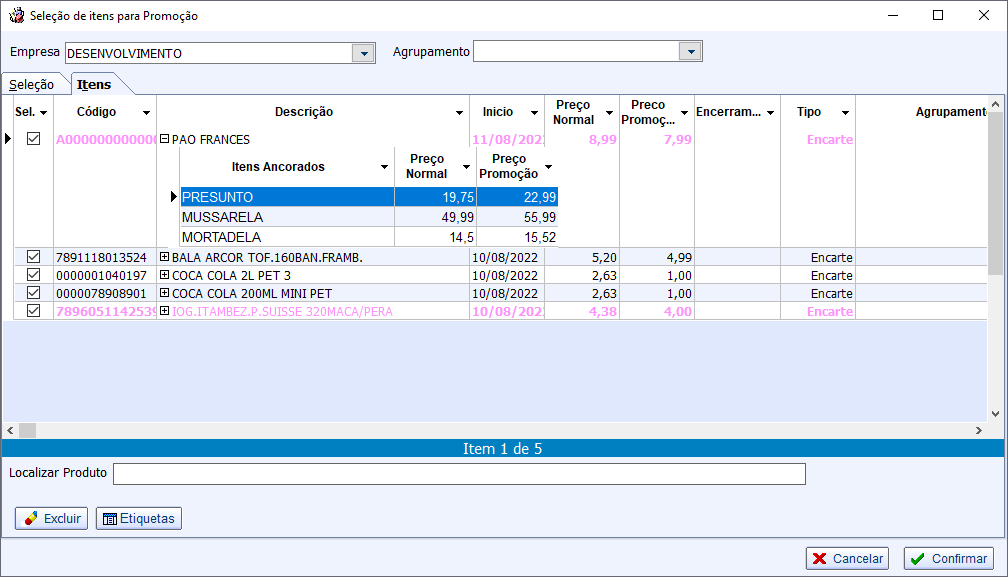This screenshot has height=577, width=1008.
Task: Open the Empresa dropdown
Action: (x=364, y=53)
